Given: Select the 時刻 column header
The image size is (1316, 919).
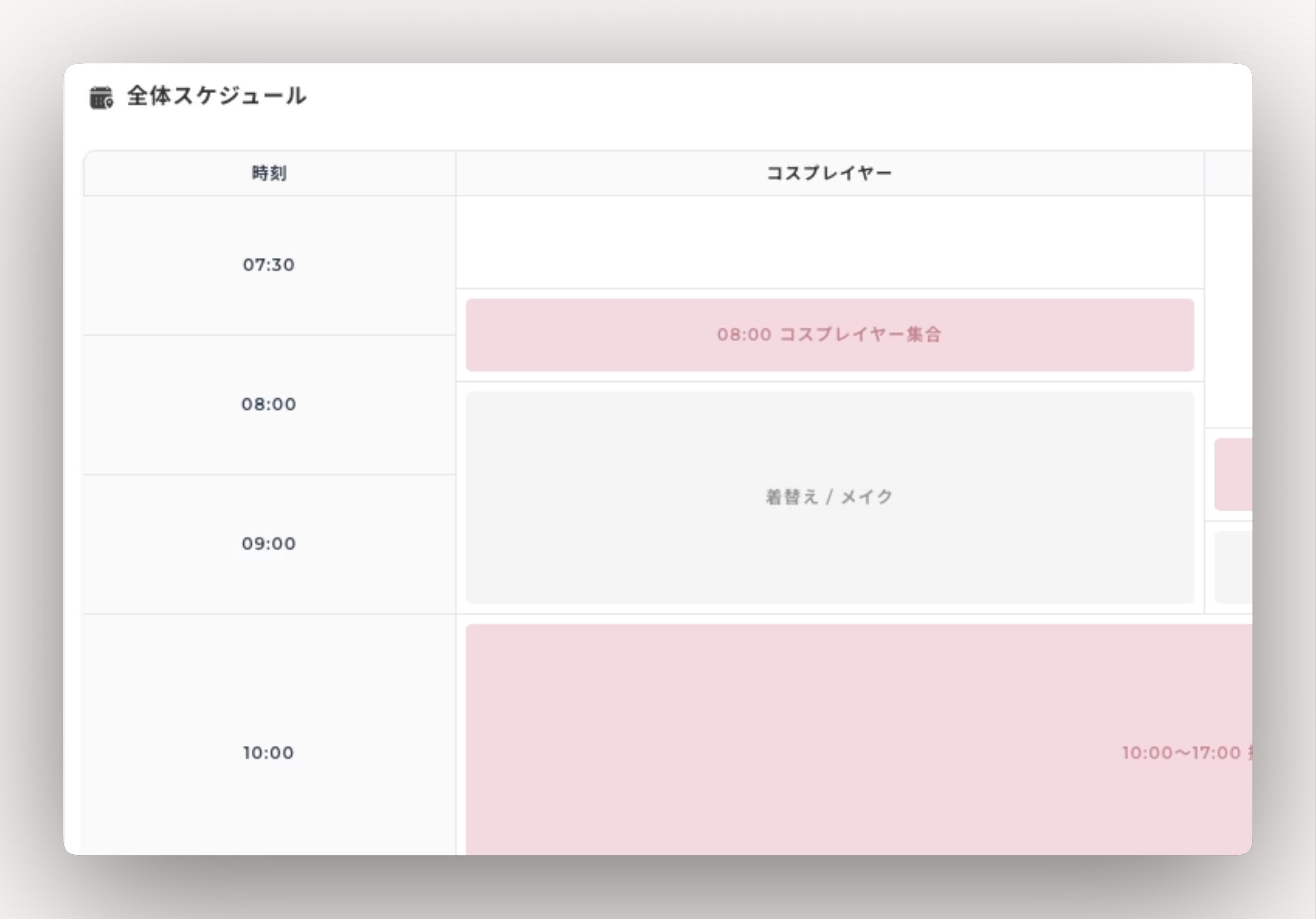Looking at the screenshot, I should 268,172.
